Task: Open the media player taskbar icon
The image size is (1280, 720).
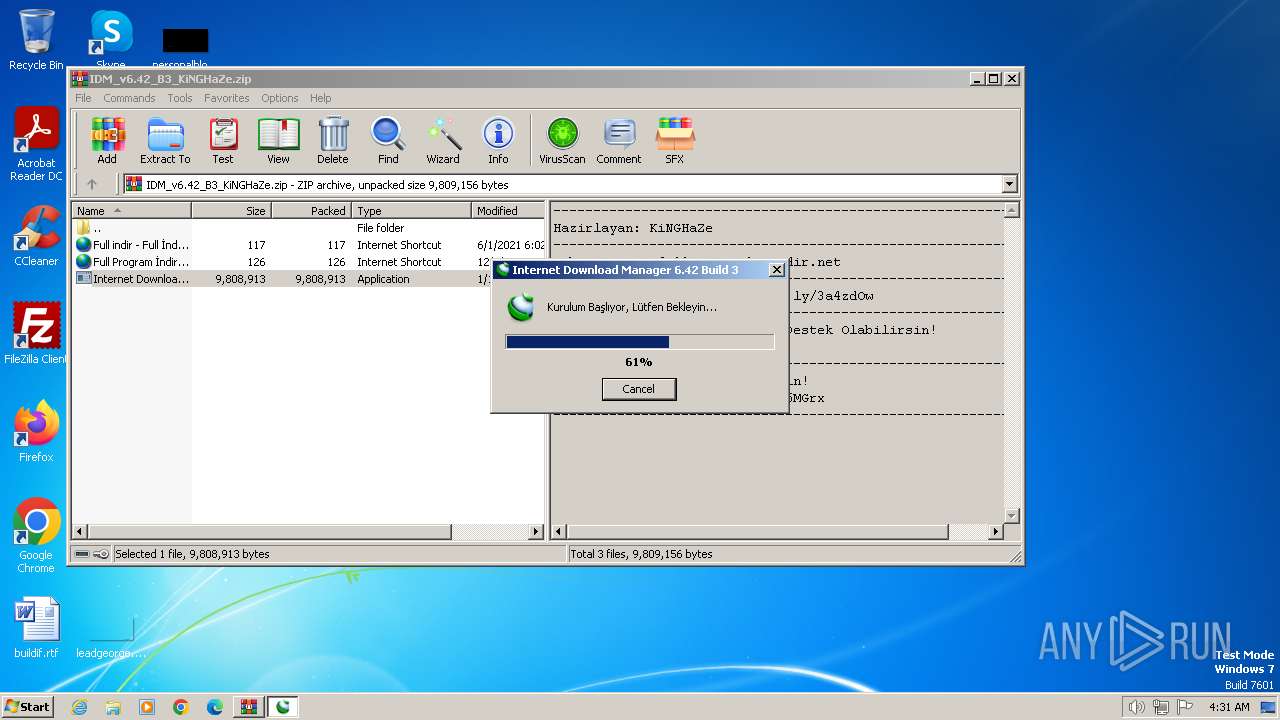Action: 147,707
